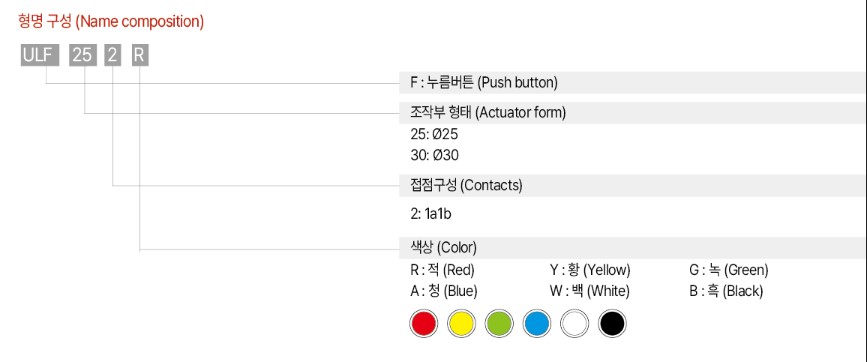Viewport: 867px width, 362px height.
Task: Click the Actuator form header row
Action: coord(633,113)
